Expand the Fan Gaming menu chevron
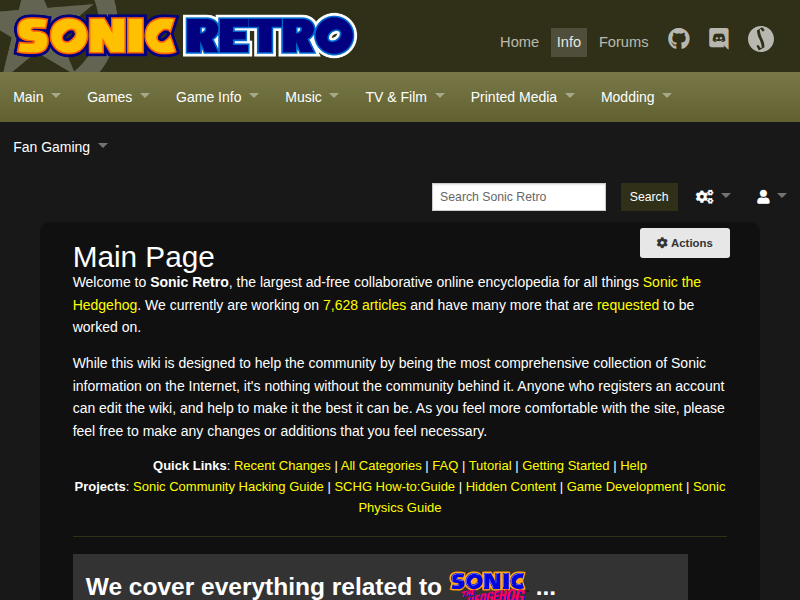Screen dimensions: 800x600 pyautogui.click(x=101, y=147)
